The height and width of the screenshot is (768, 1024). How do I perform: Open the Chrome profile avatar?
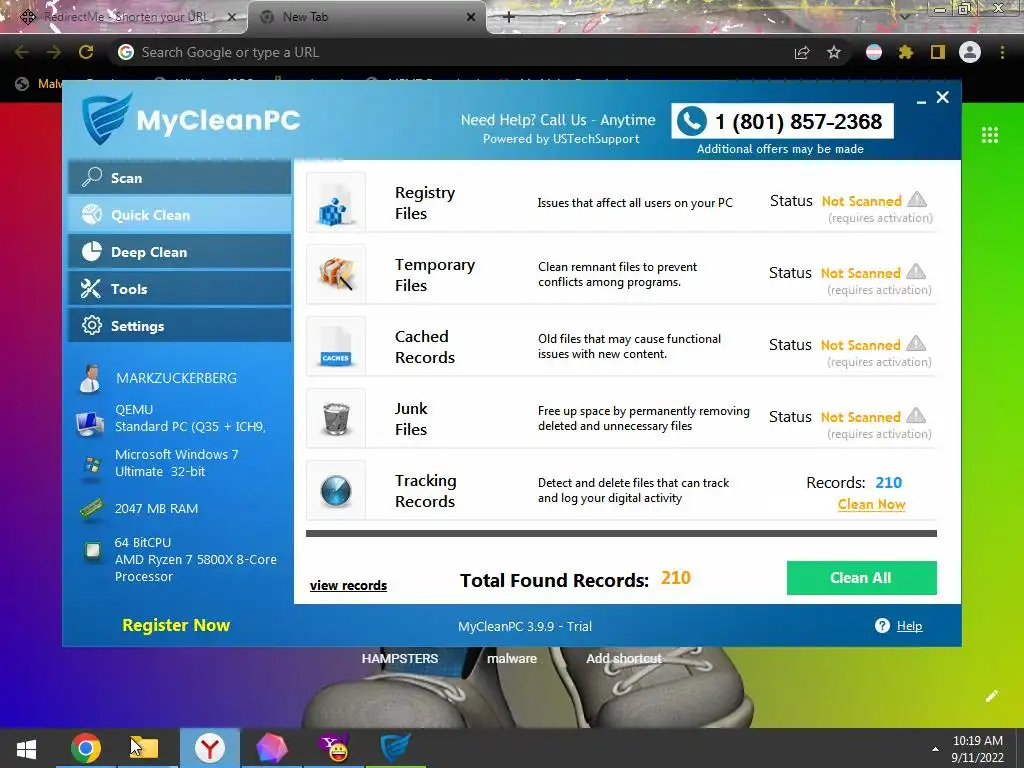click(970, 52)
